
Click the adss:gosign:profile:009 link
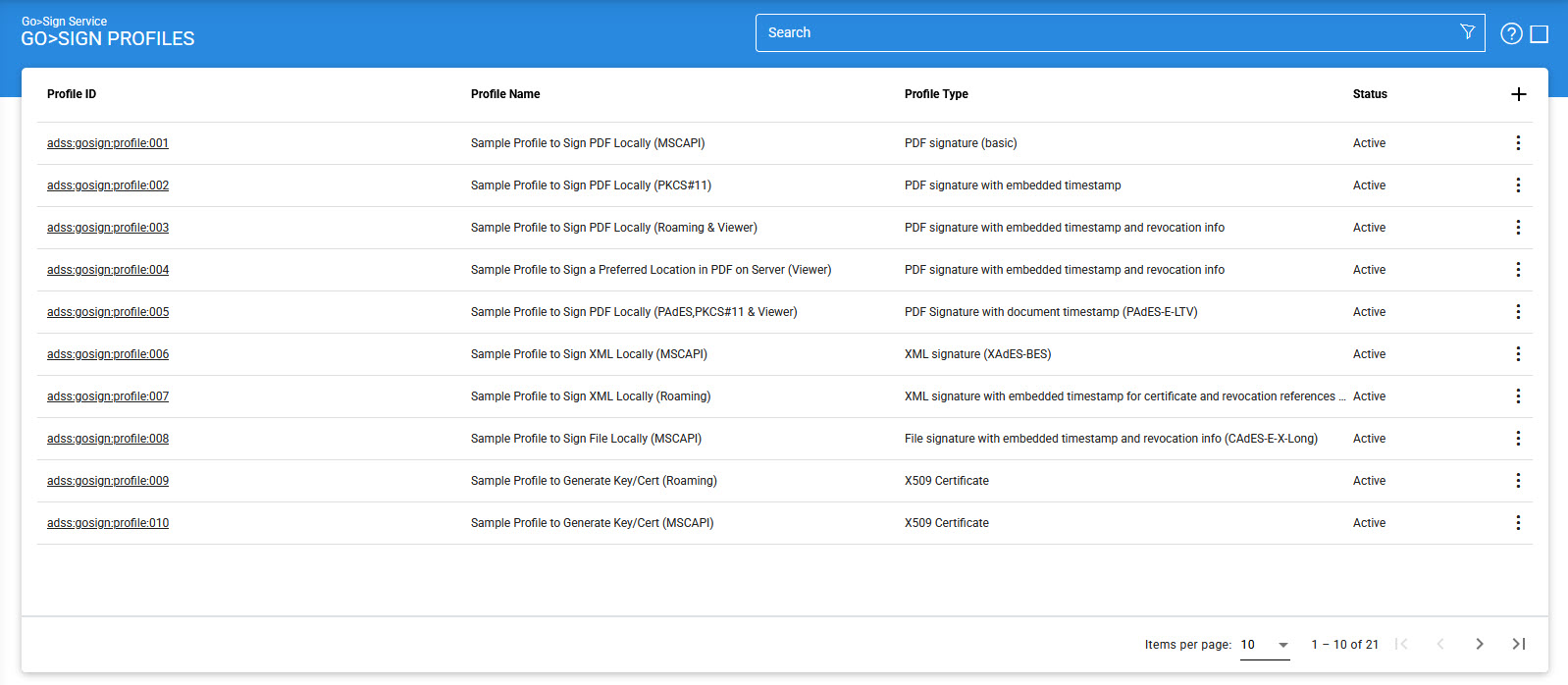point(108,481)
